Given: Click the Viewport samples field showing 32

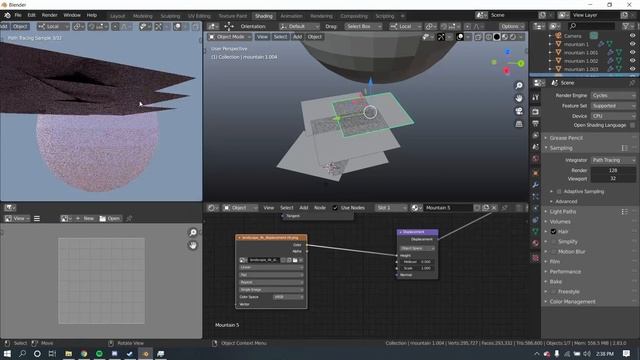Looking at the screenshot, I should click(613, 178).
